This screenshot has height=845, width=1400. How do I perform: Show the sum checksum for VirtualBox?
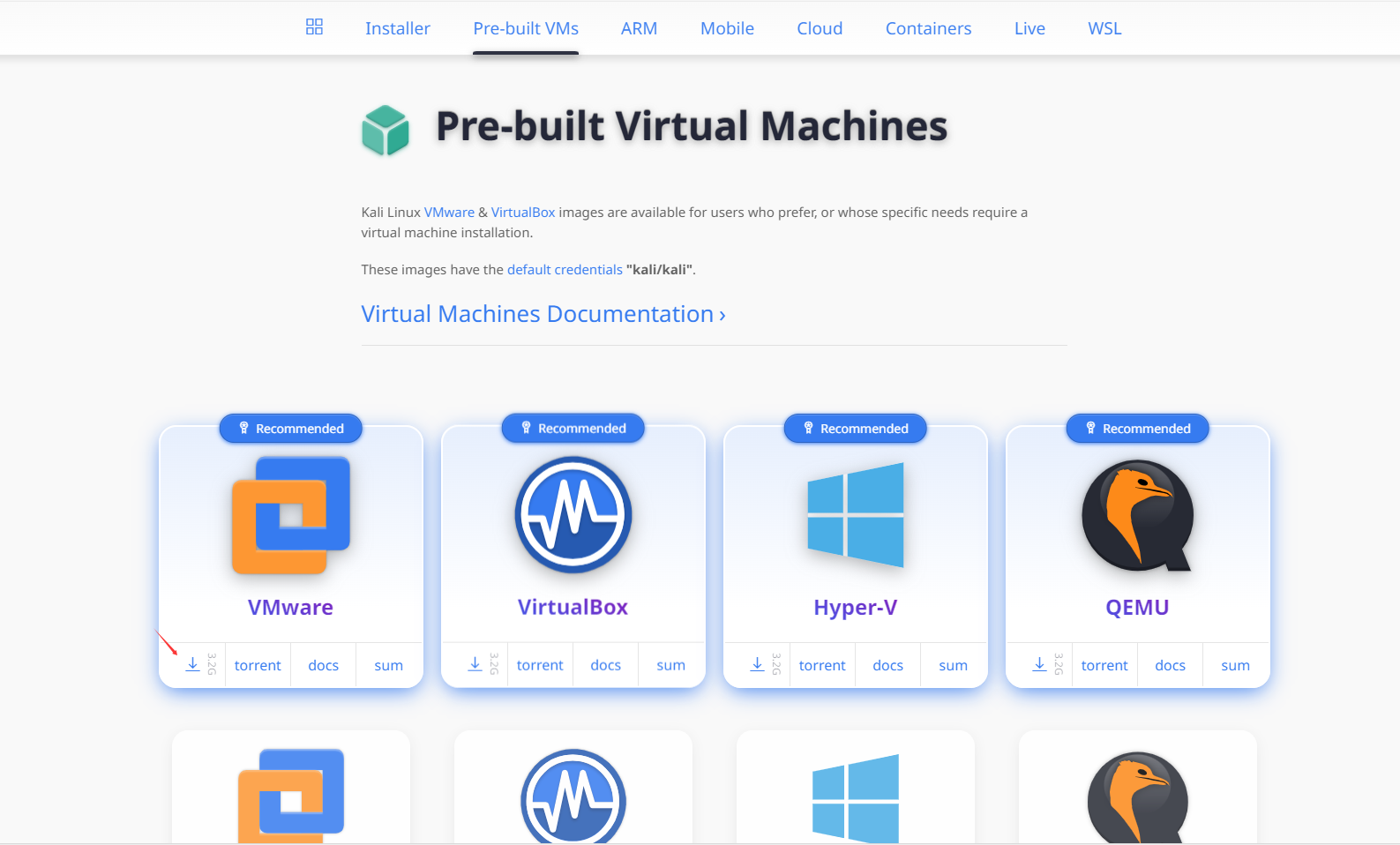coord(670,666)
